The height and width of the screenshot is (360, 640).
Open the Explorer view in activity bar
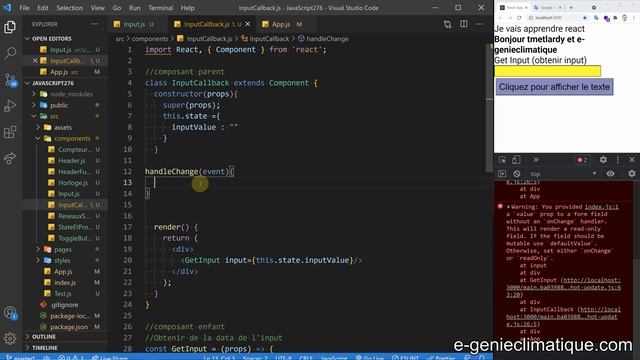pyautogui.click(x=10, y=27)
